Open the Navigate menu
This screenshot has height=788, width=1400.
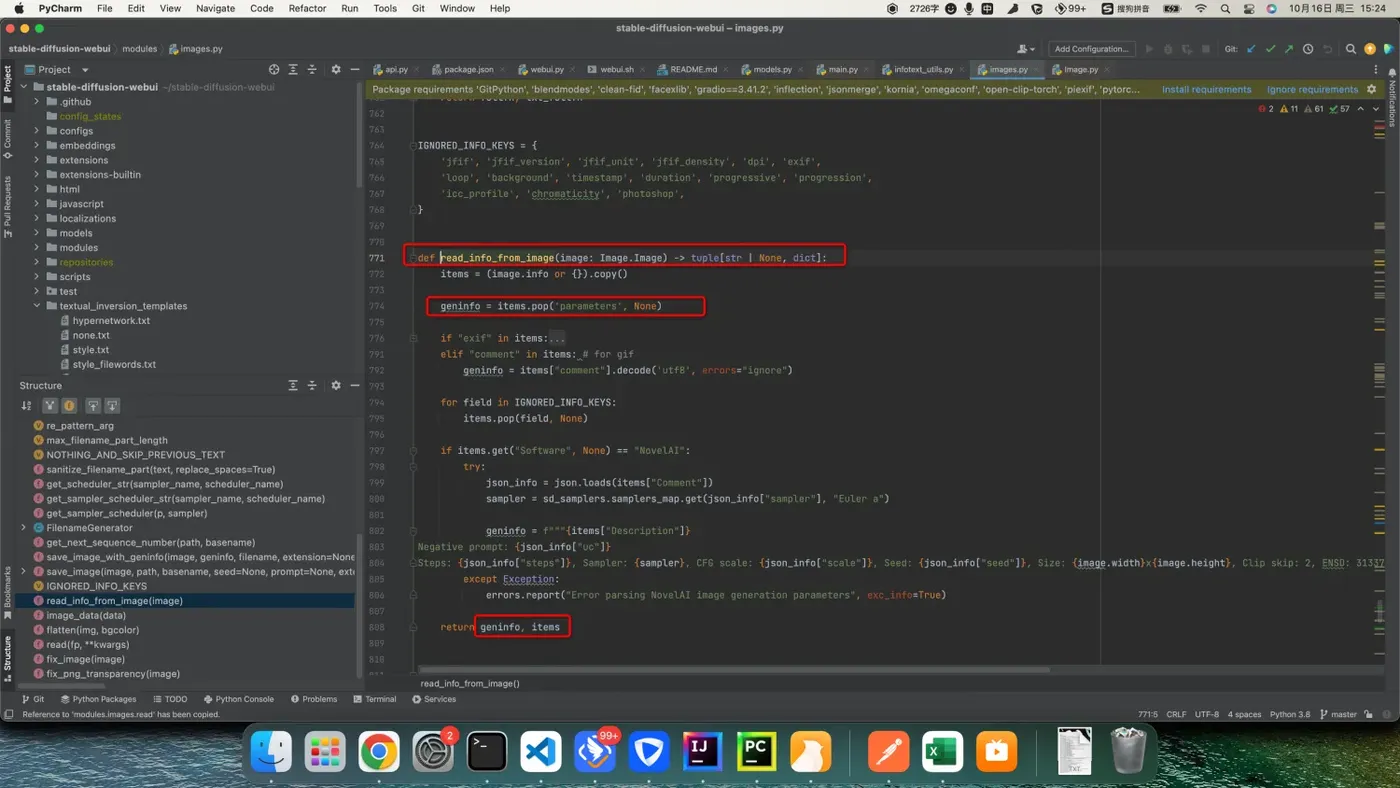[215, 8]
